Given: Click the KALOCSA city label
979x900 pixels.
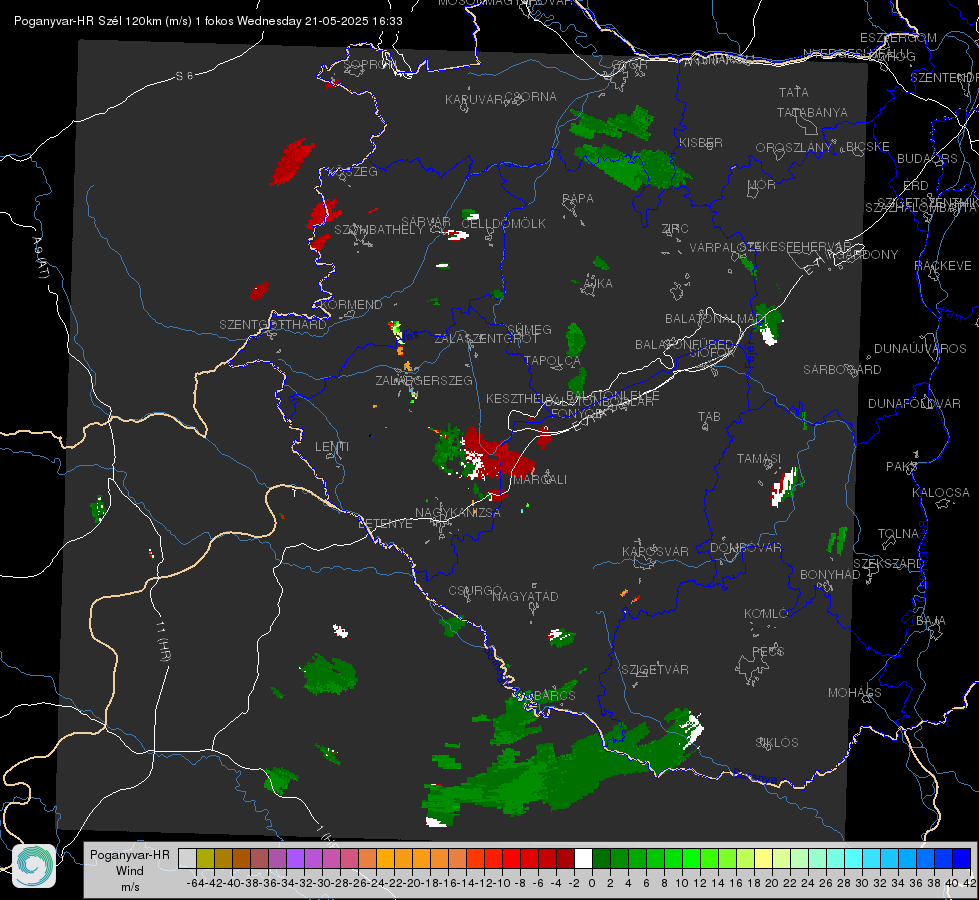Looking at the screenshot, I should 941,492.
